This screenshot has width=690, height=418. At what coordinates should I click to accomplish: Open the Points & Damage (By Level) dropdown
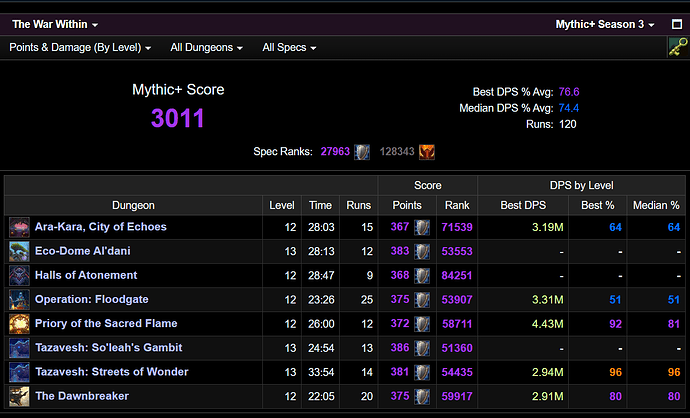[x=80, y=47]
